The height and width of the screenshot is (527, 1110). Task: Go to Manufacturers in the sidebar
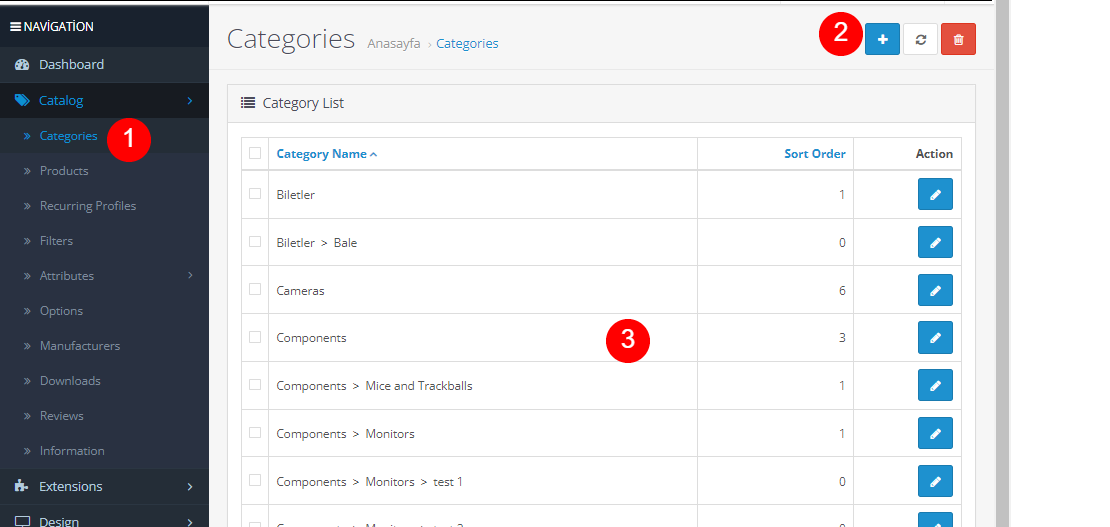point(80,346)
